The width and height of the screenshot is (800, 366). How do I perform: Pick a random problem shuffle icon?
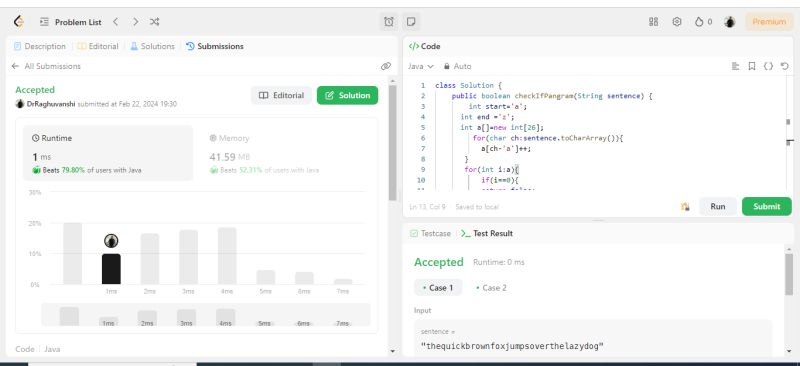pos(155,22)
